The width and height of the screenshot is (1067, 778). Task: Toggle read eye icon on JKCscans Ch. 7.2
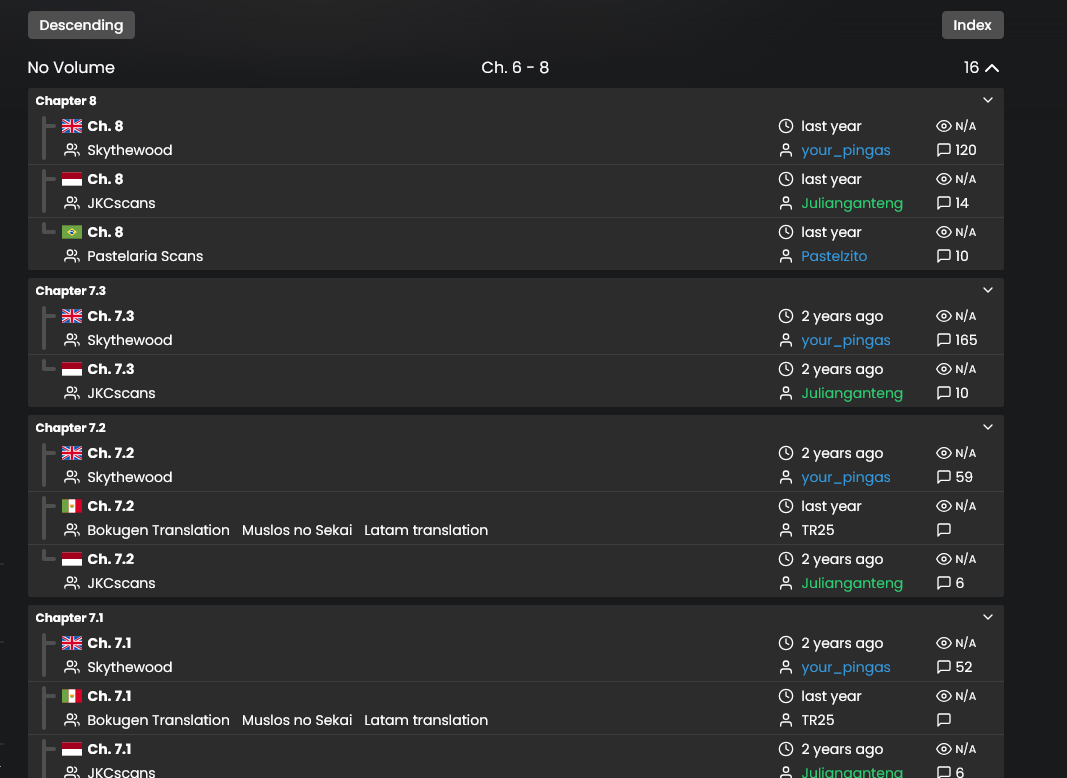click(x=943, y=559)
